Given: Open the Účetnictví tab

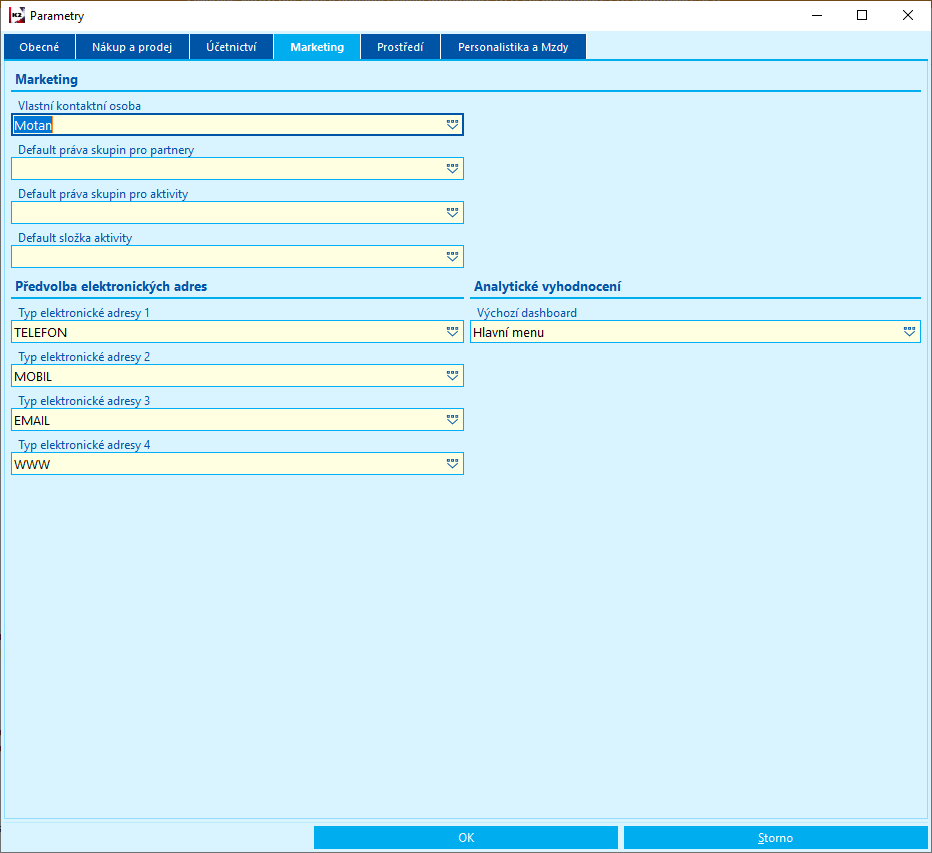Looking at the screenshot, I should [x=231, y=47].
